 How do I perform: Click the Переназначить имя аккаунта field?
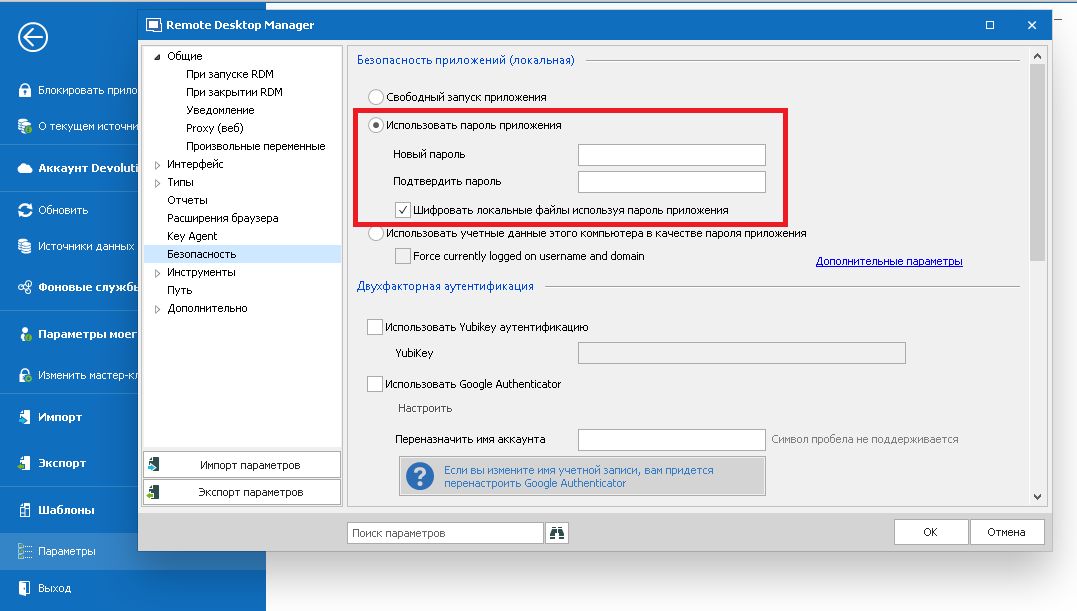(672, 439)
